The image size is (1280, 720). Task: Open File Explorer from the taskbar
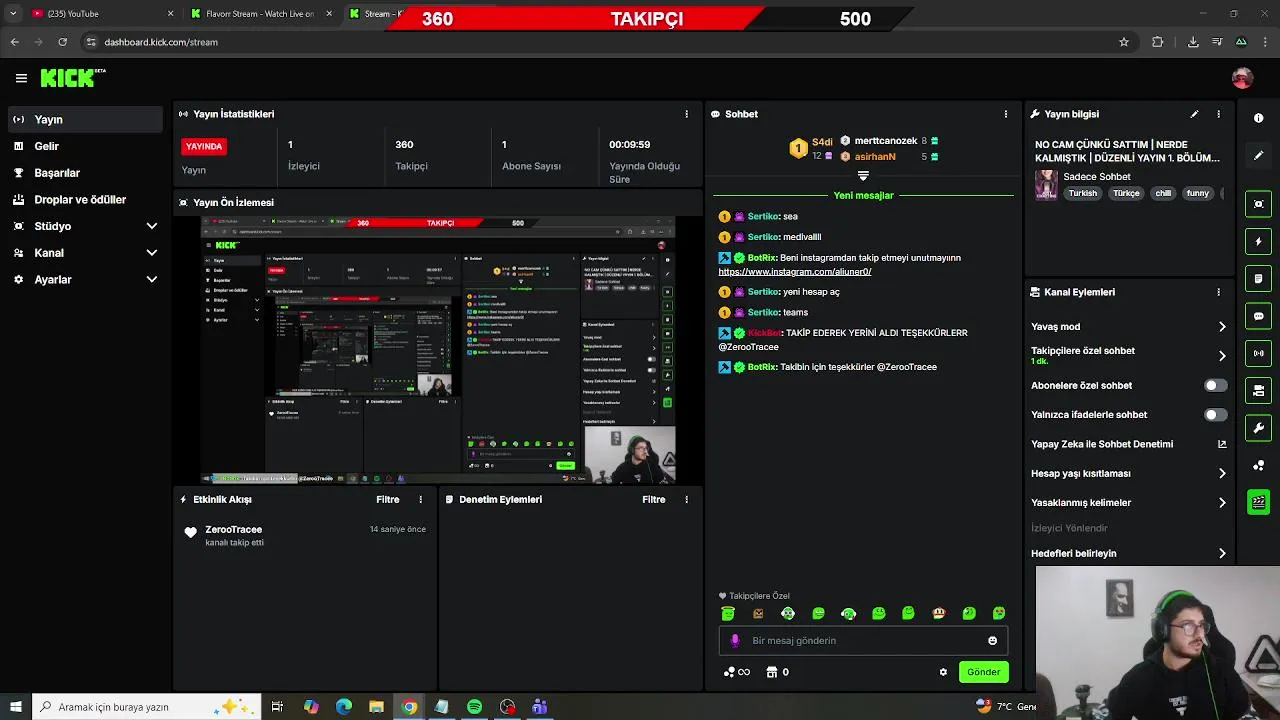click(376, 707)
